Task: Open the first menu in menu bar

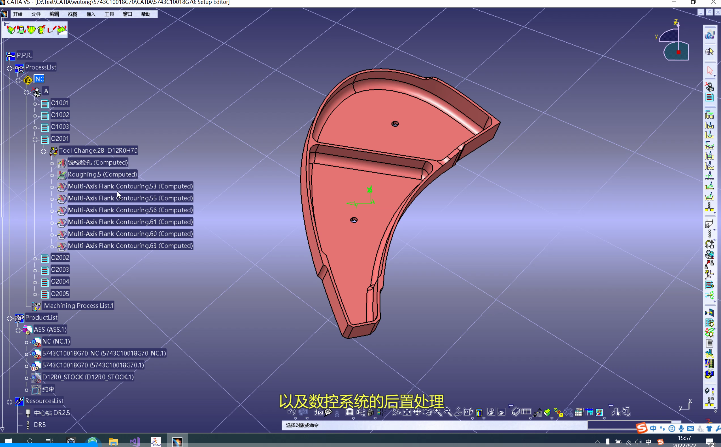Action: tap(18, 15)
